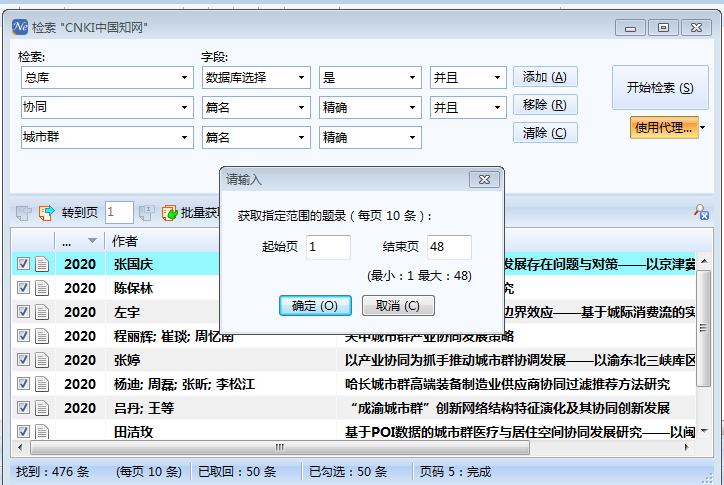This screenshot has height=485, width=724.
Task: Click author 张国庆 in results
Action: pyautogui.click(x=133, y=264)
